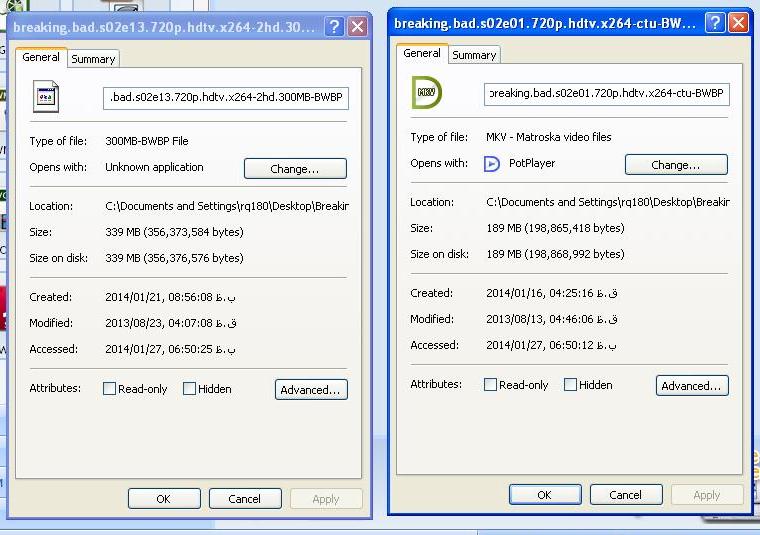Click the generic file icon in s02e13 dialog
Image resolution: width=760 pixels, height=535 pixels.
(46, 96)
